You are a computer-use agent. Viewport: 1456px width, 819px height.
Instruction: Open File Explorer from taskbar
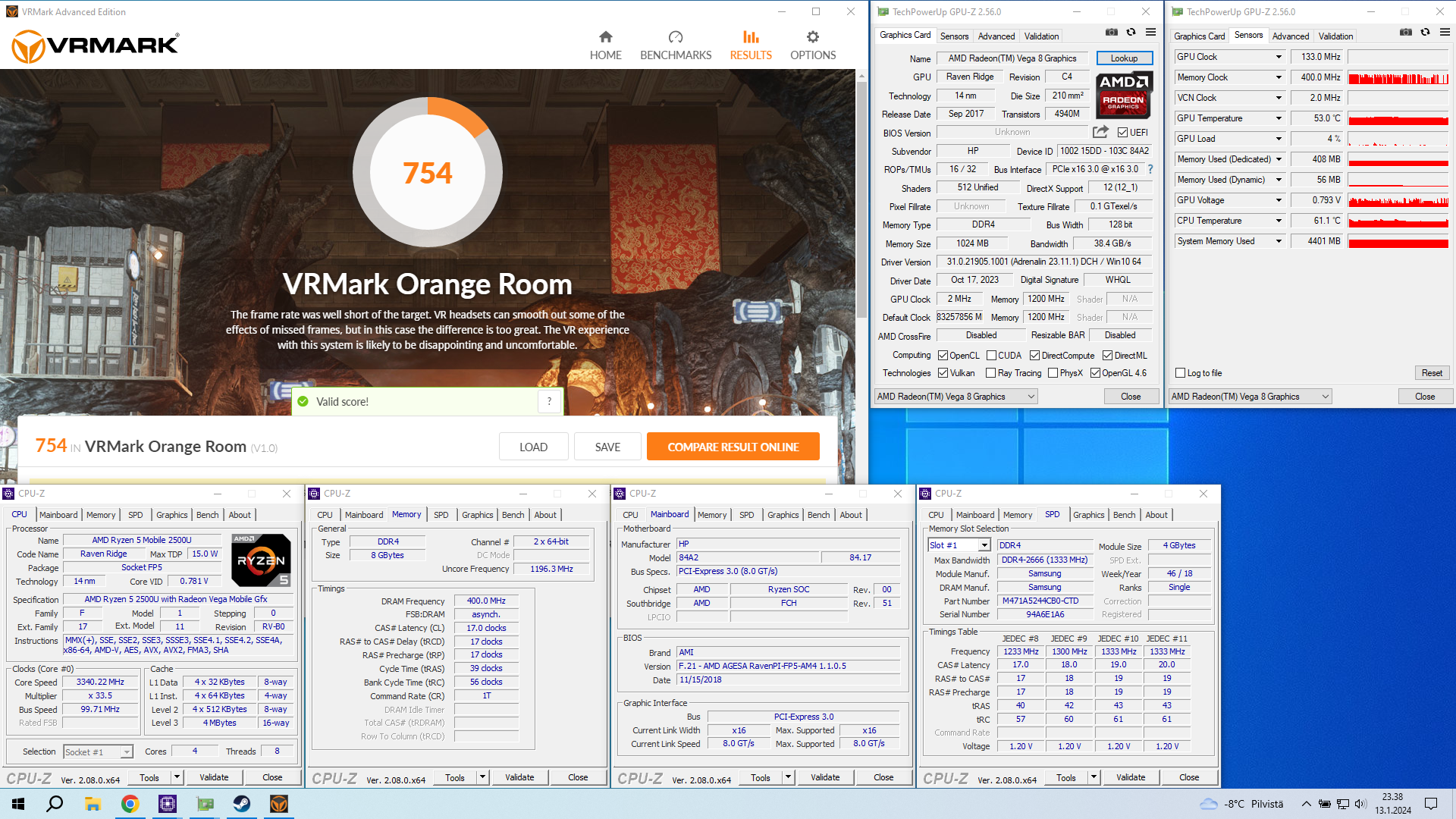click(93, 804)
